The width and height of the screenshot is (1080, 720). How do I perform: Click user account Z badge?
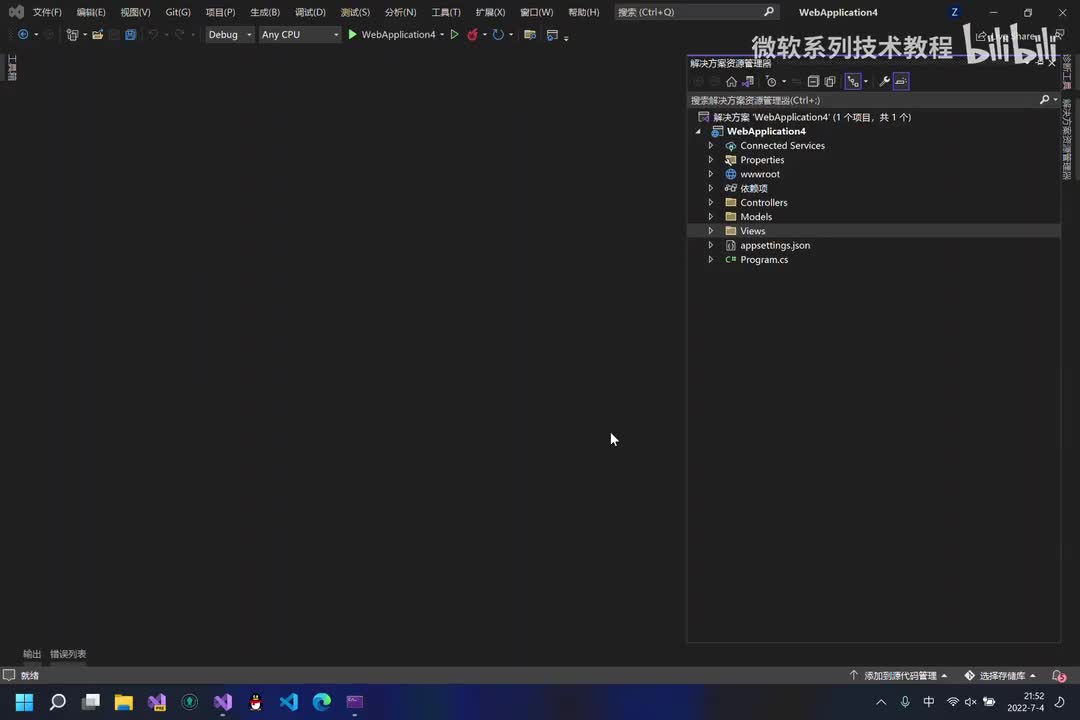954,12
